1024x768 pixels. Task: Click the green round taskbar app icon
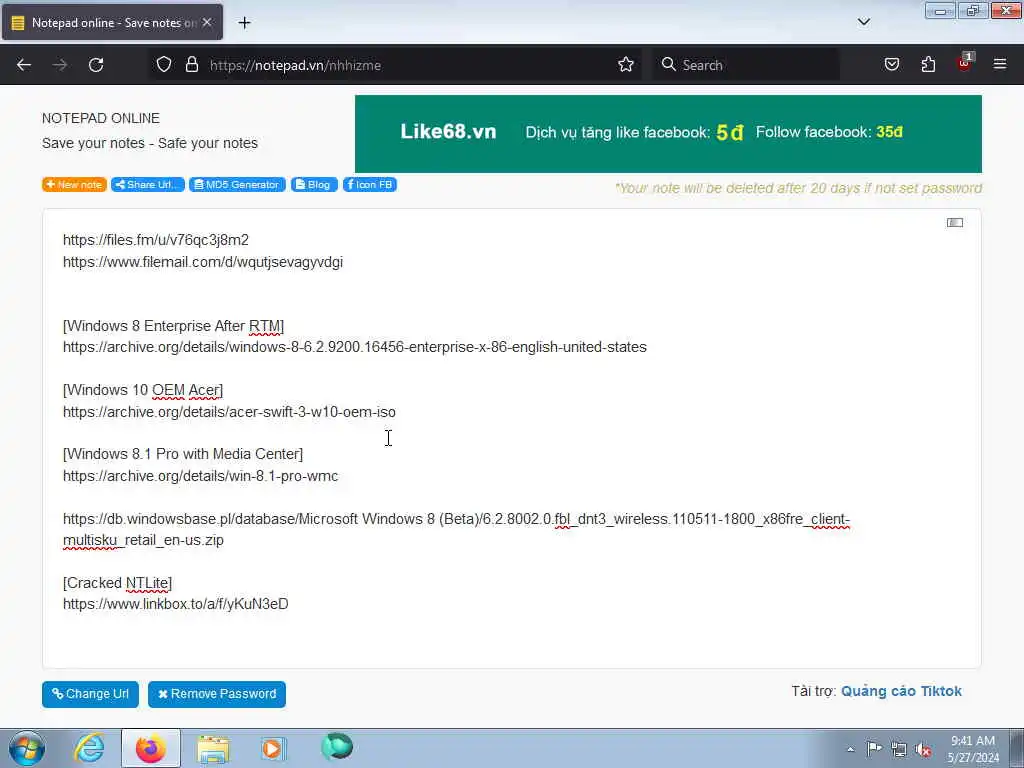tap(337, 747)
